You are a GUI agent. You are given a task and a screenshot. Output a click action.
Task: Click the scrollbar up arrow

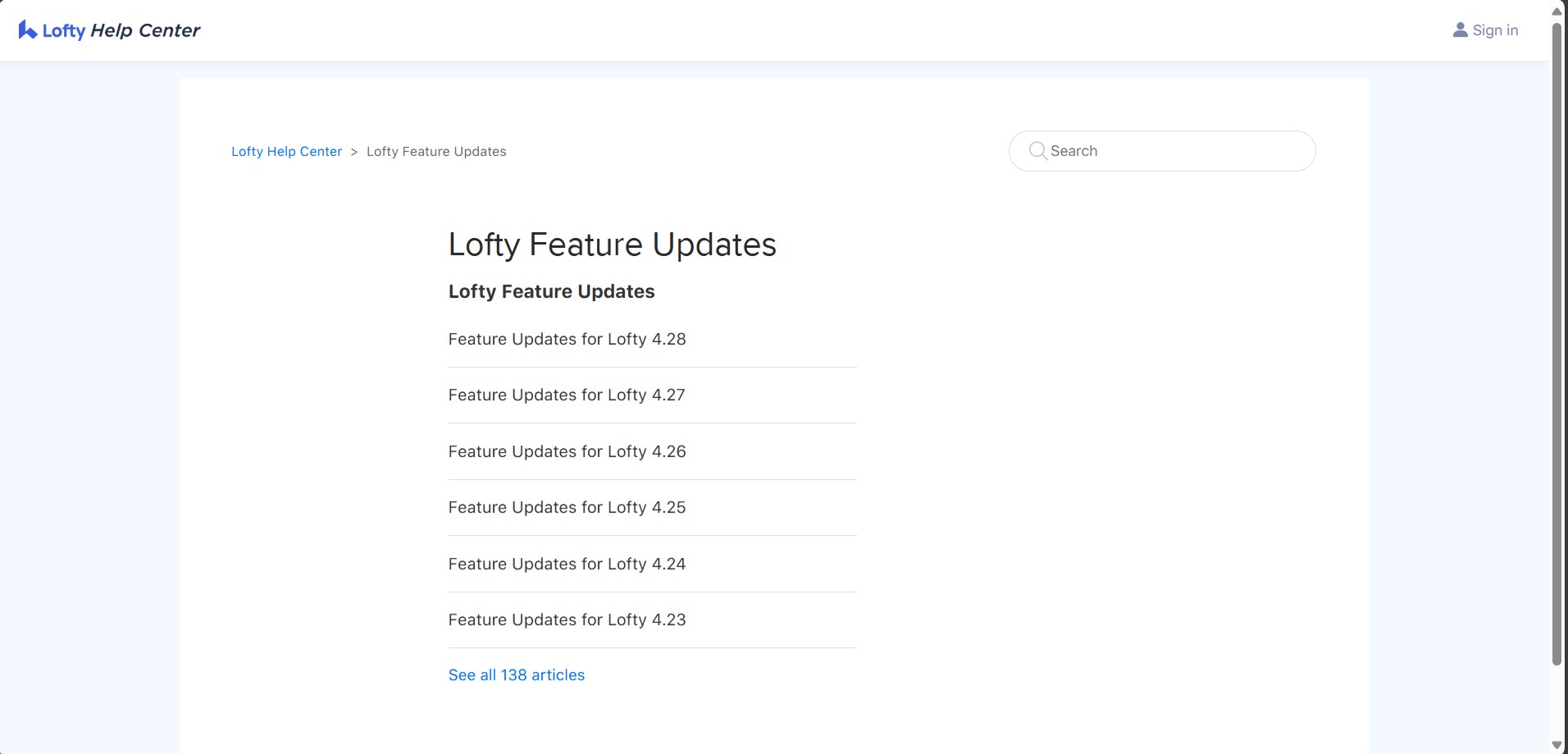[x=1557, y=11]
